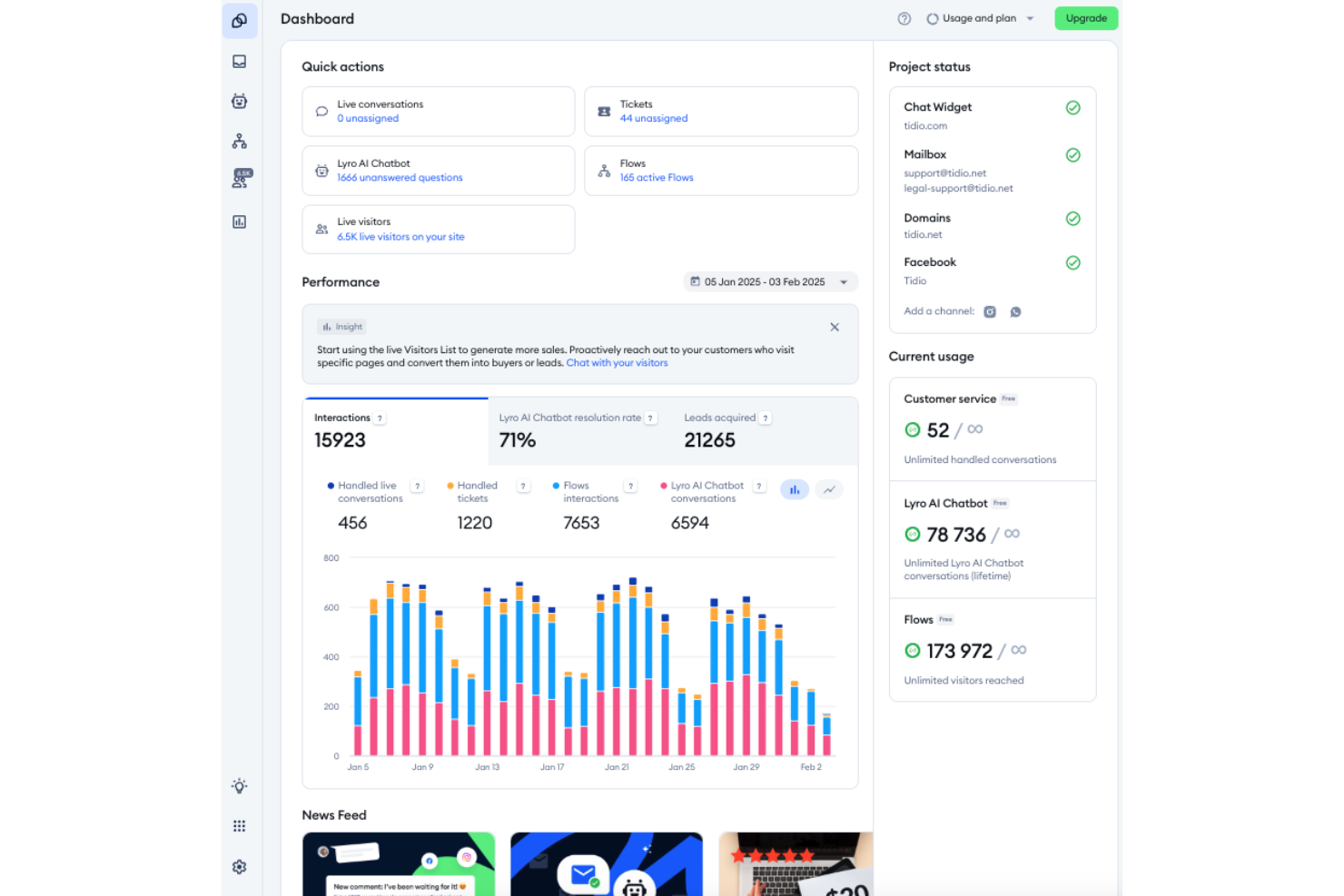Open the lightbulb suggestions icon at bottom left

[x=239, y=785]
